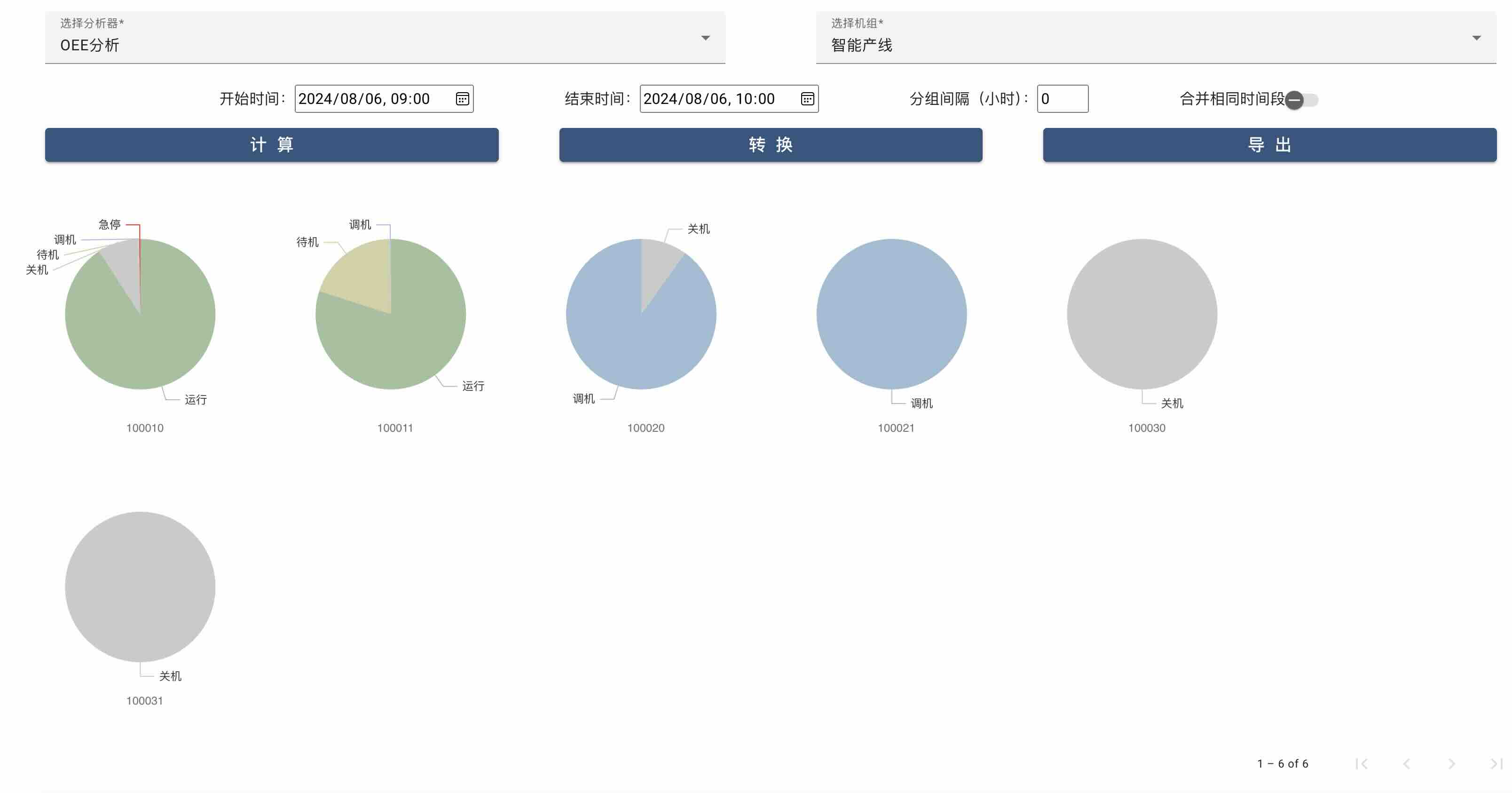Jump to the last page of results

[1496, 764]
